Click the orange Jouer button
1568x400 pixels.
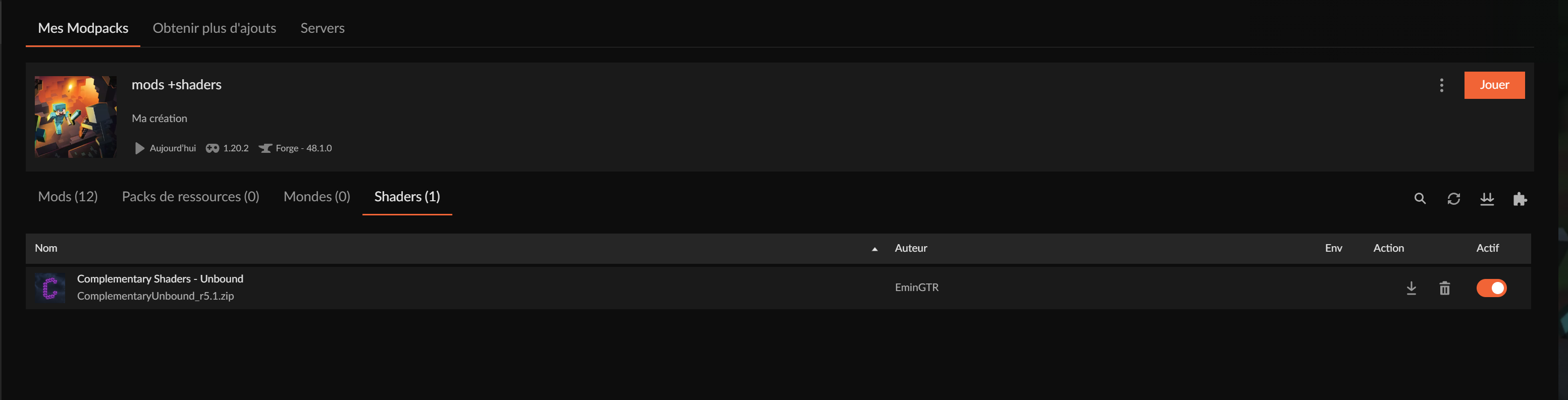pos(1494,85)
